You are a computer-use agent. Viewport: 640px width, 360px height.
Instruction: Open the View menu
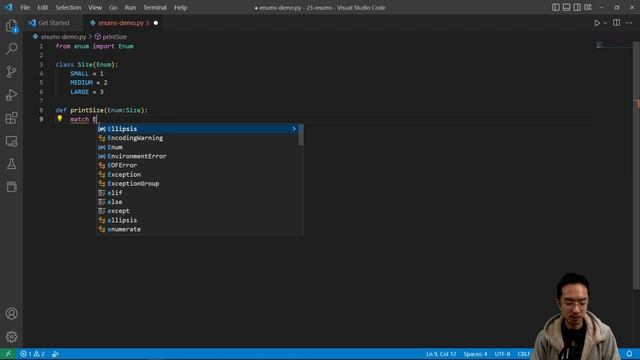tap(95, 7)
